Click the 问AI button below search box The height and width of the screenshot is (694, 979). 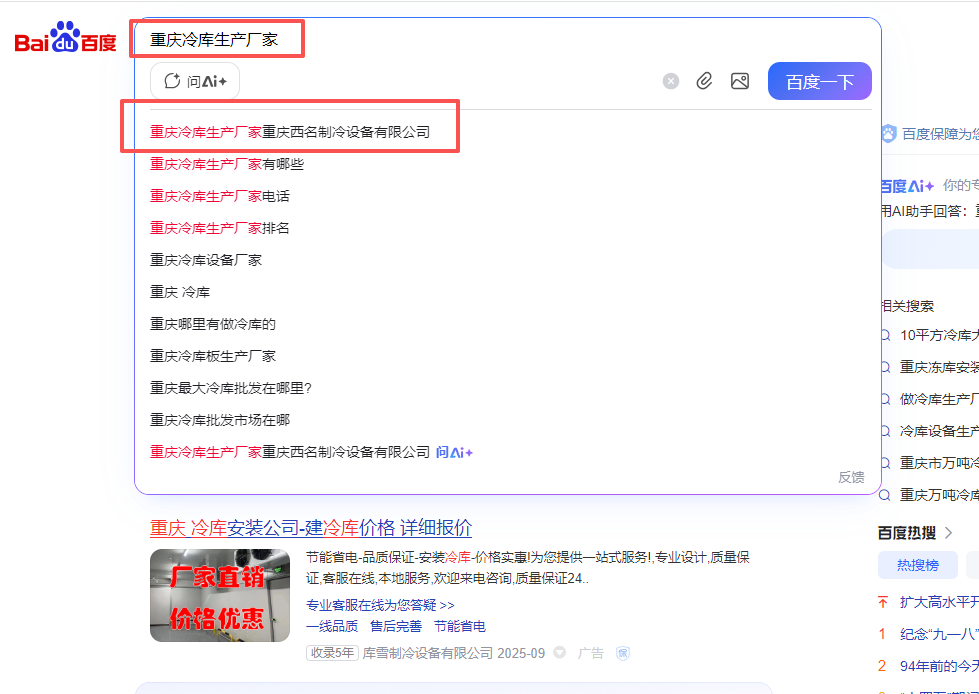195,82
